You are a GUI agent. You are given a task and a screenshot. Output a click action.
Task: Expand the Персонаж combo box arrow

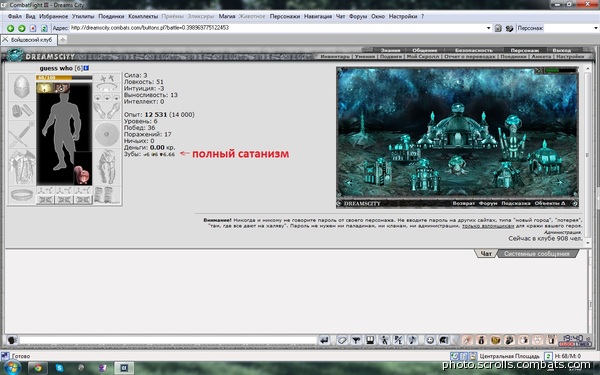596,28
